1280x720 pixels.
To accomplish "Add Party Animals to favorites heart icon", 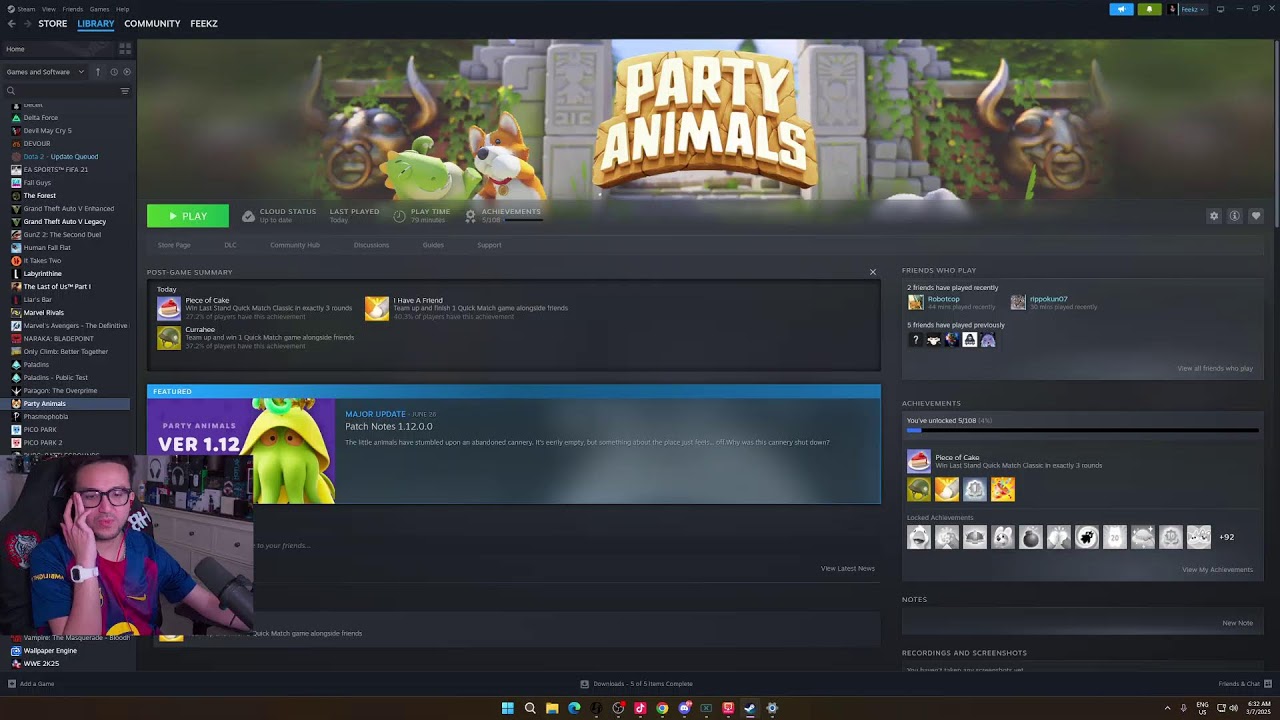I will (x=1256, y=216).
